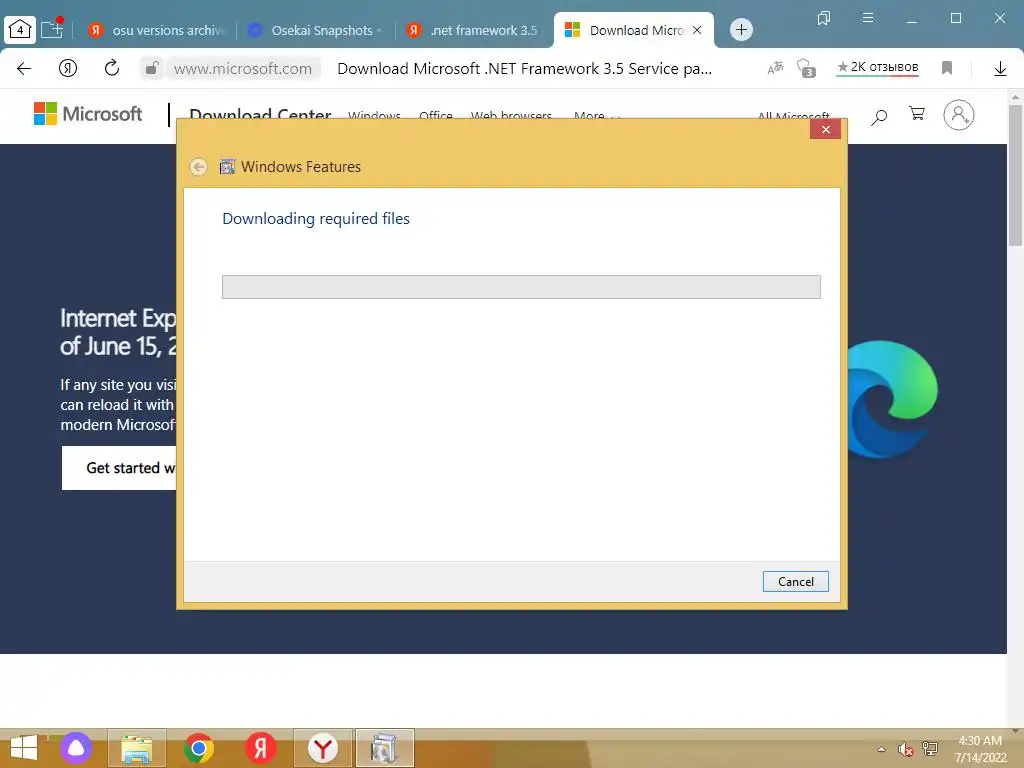
Task: Open the browser hamburger menu
Action: tap(868, 18)
